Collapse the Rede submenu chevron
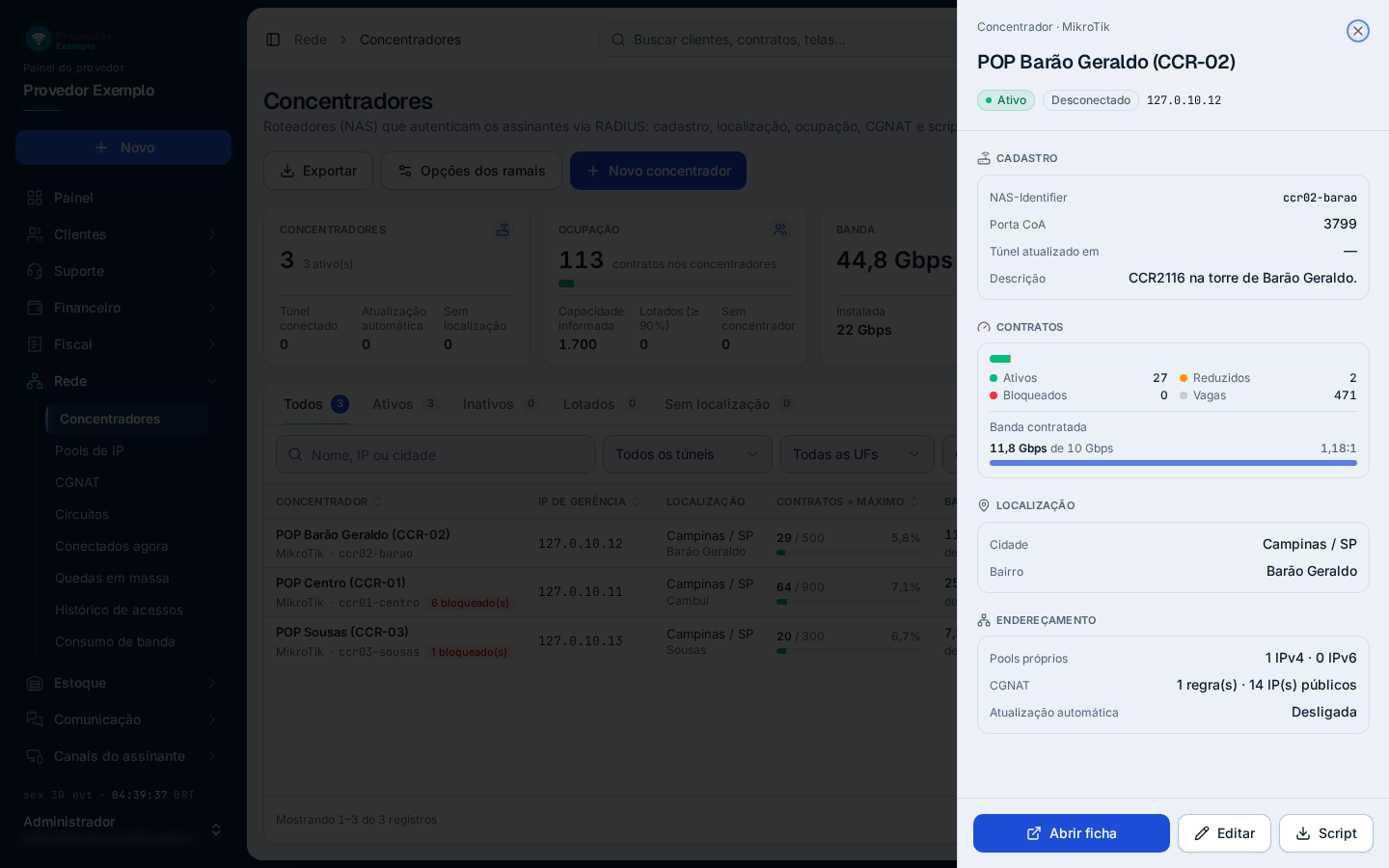Screen dimensions: 1389x868 pos(212,381)
